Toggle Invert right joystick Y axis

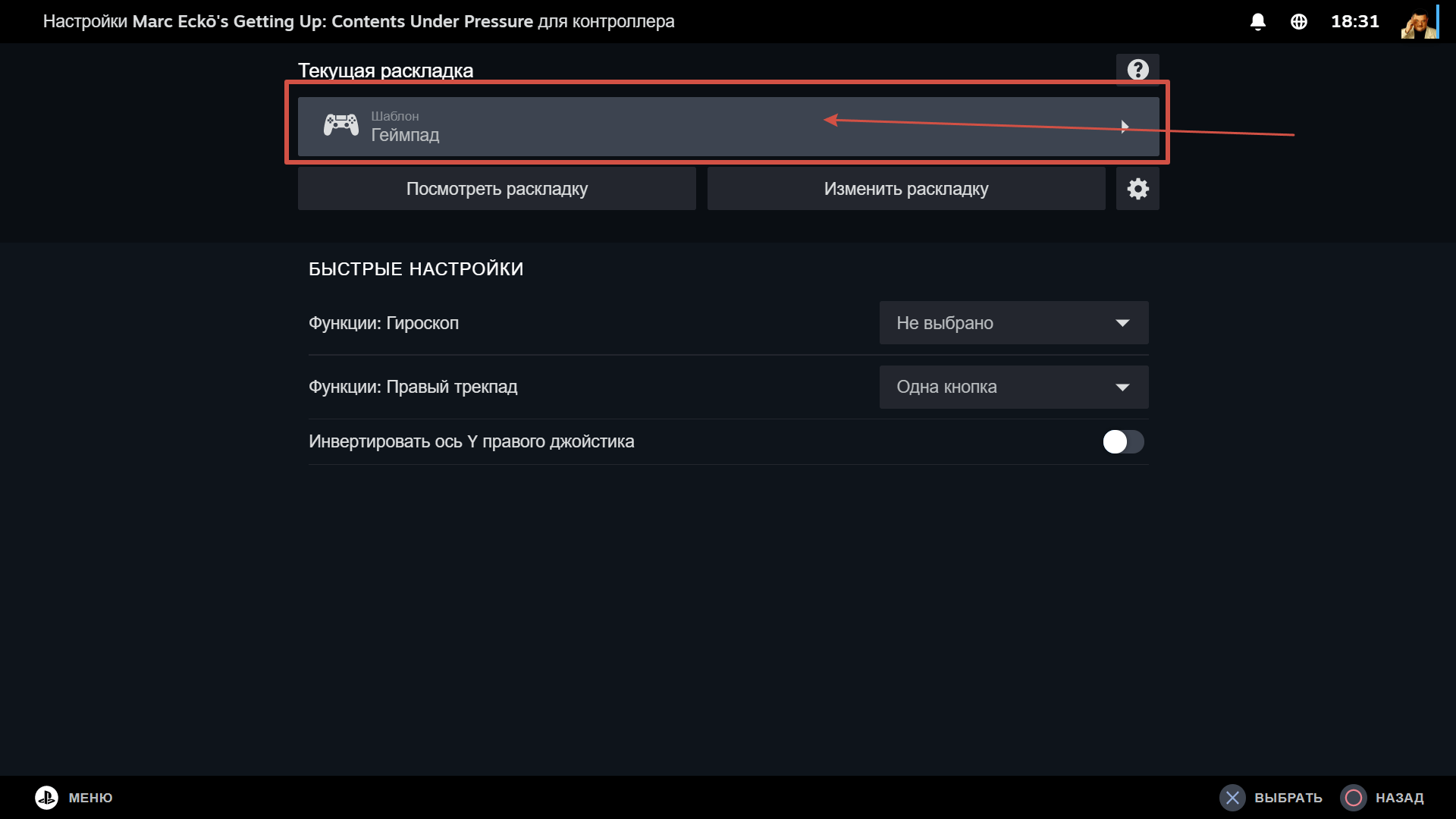[1122, 441]
